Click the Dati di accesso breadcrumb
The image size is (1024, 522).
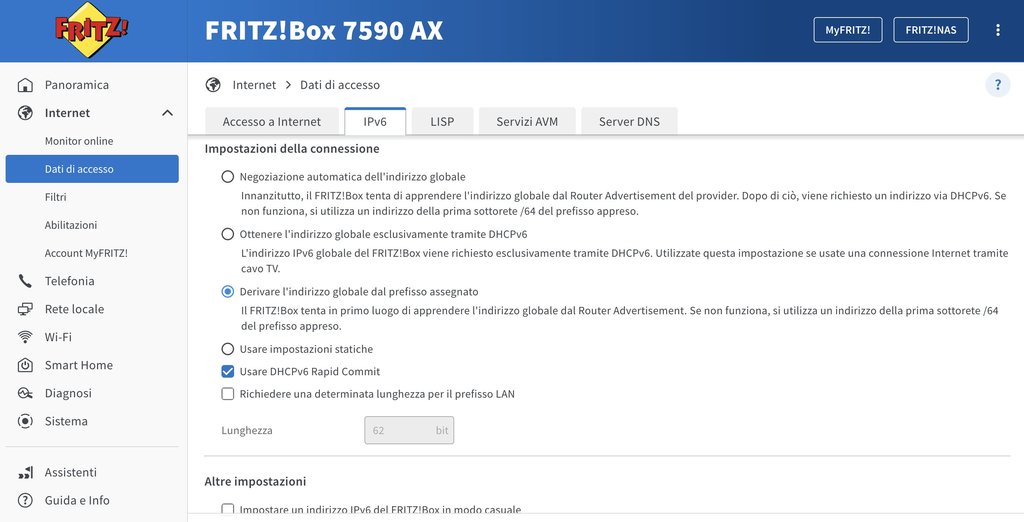click(x=340, y=85)
